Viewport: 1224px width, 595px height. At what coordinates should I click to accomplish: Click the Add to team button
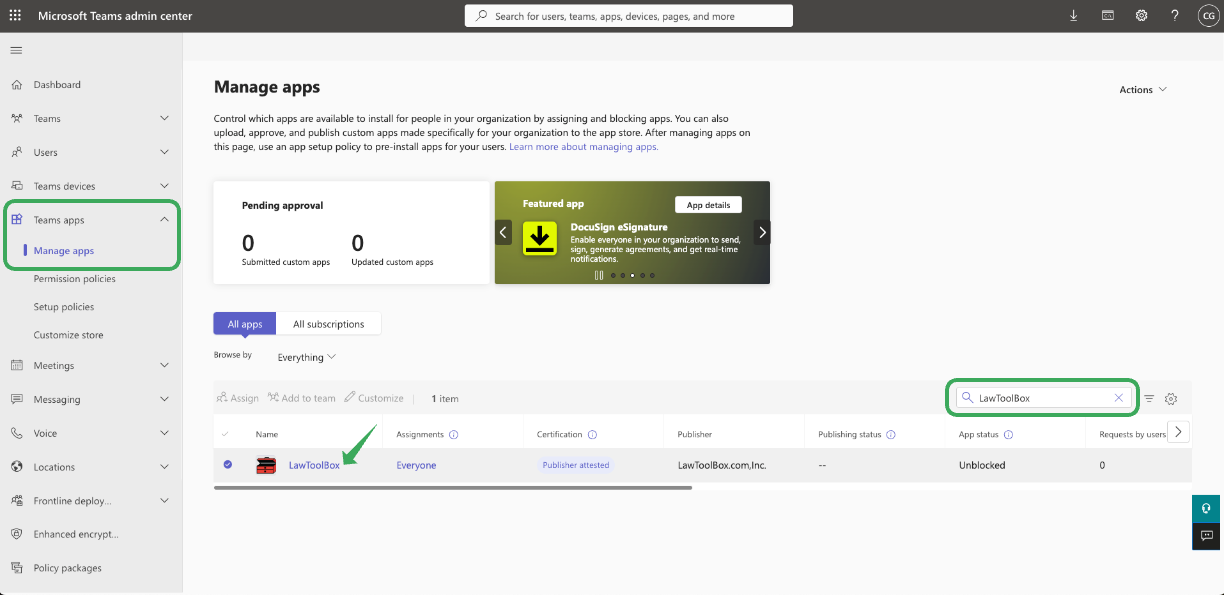tap(302, 398)
